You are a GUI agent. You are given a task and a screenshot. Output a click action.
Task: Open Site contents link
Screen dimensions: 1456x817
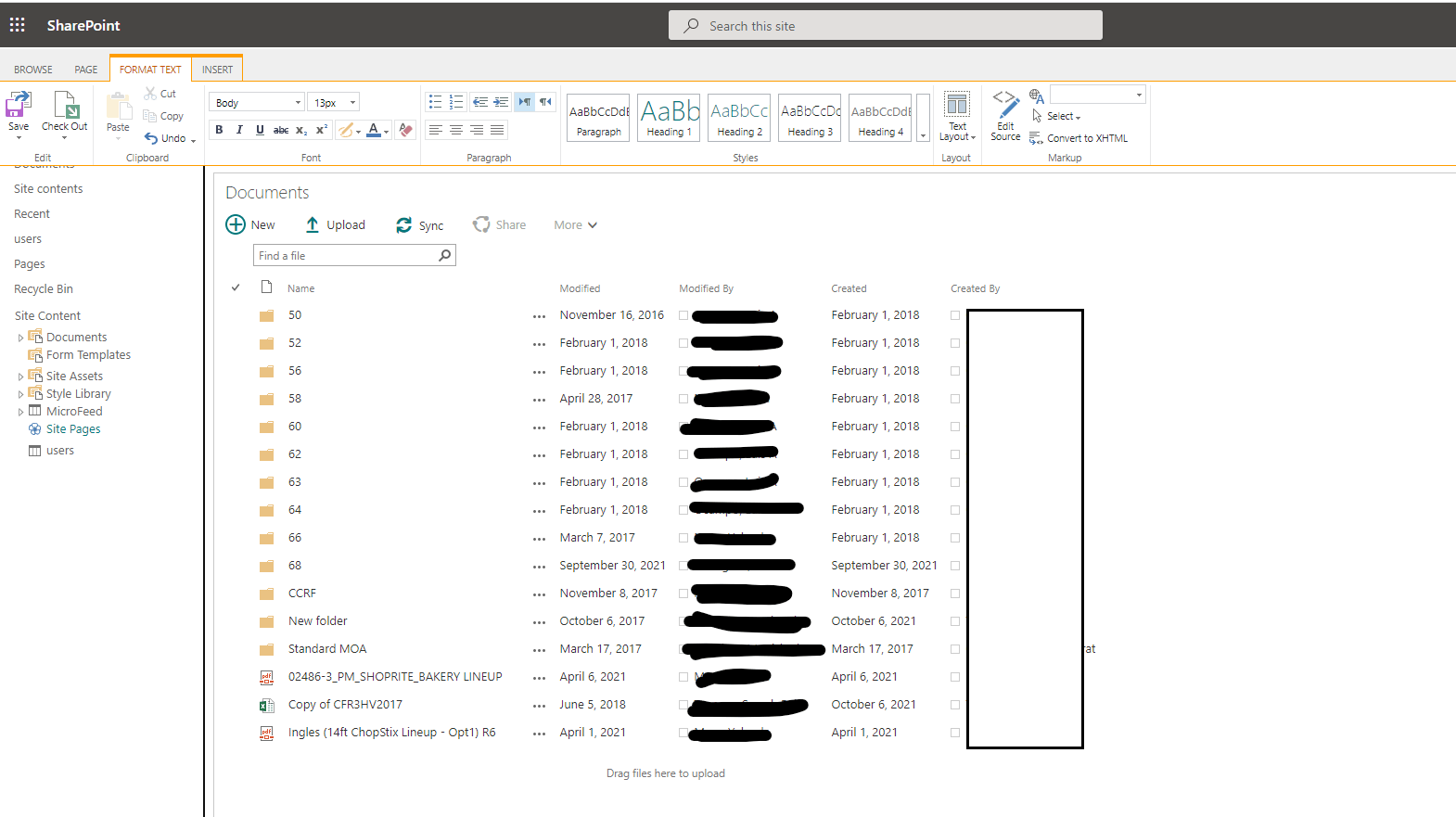click(x=48, y=188)
